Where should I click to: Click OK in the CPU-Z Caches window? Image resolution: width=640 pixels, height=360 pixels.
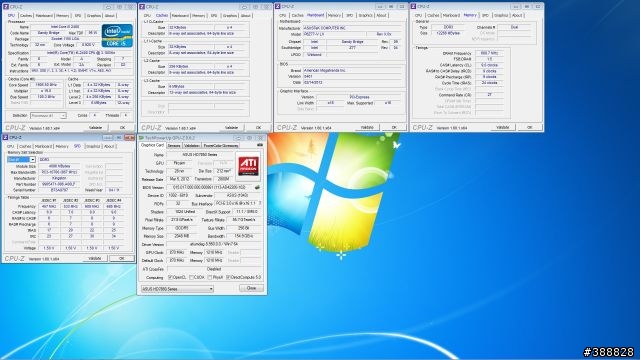258,128
